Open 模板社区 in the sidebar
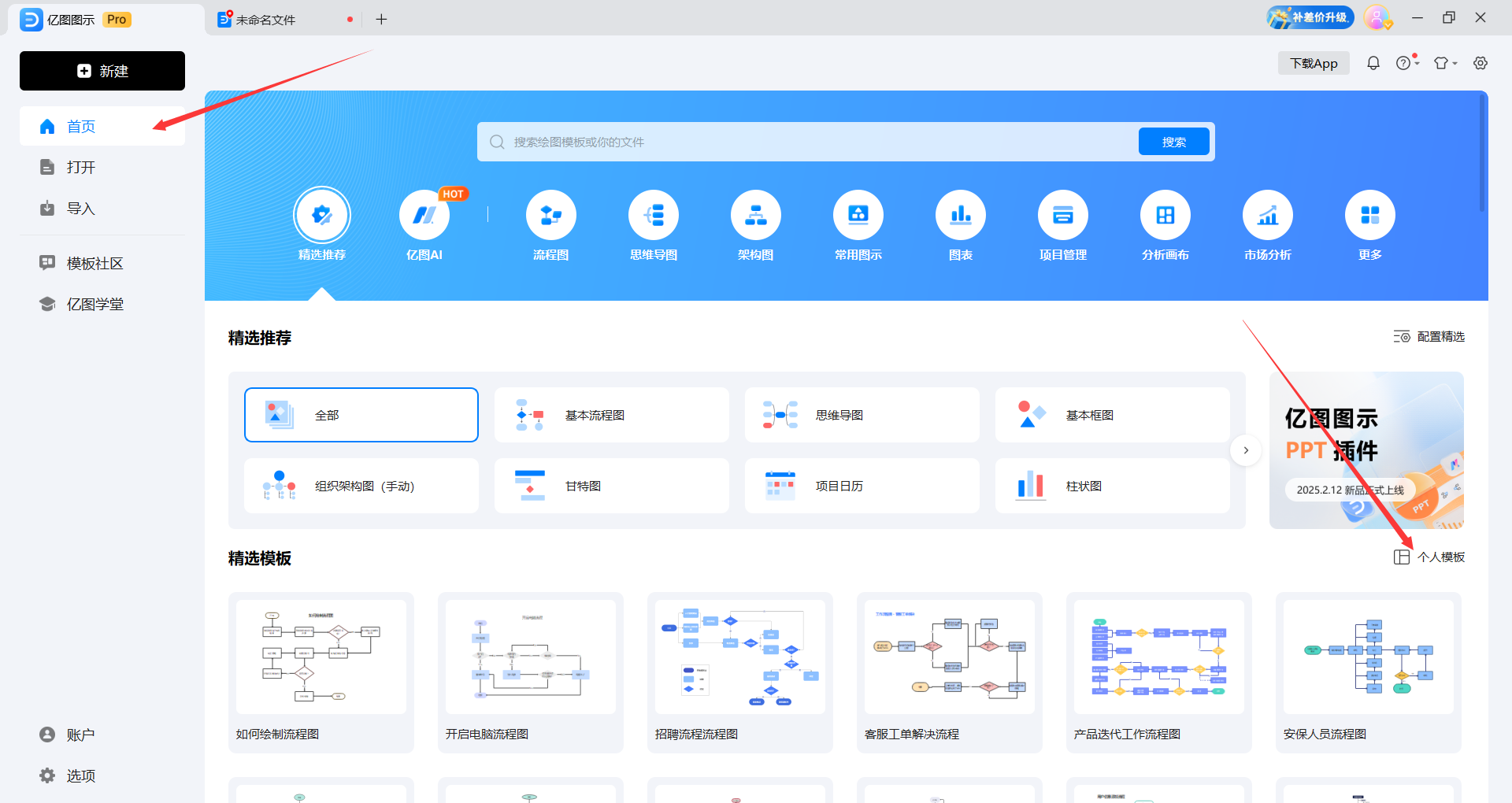Viewport: 1512px width, 803px height. (102, 263)
